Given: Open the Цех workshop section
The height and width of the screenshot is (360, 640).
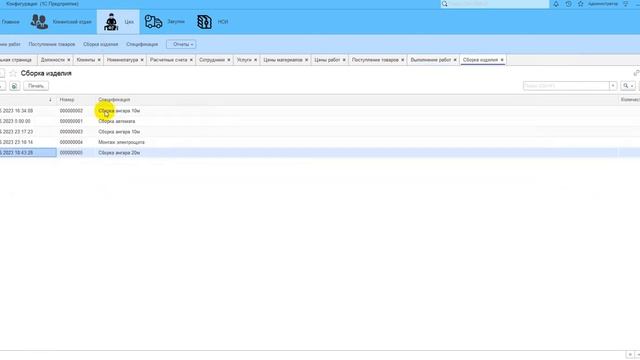Looking at the screenshot, I should click(x=118, y=22).
